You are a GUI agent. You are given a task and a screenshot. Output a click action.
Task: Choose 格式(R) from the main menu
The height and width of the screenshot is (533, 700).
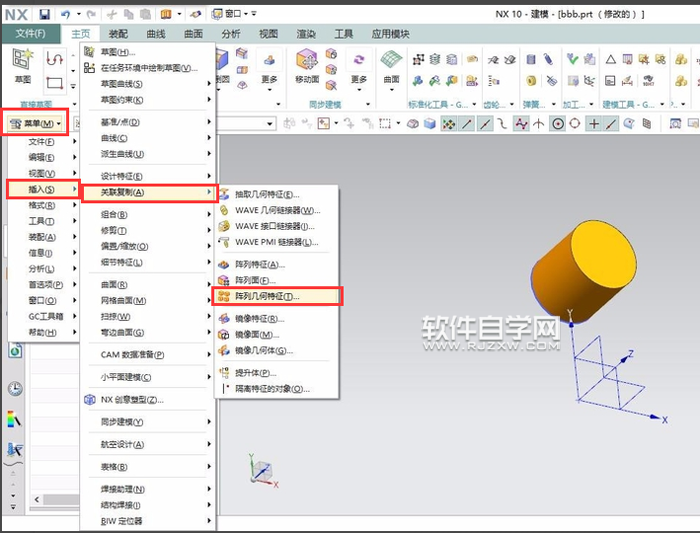[x=41, y=204]
